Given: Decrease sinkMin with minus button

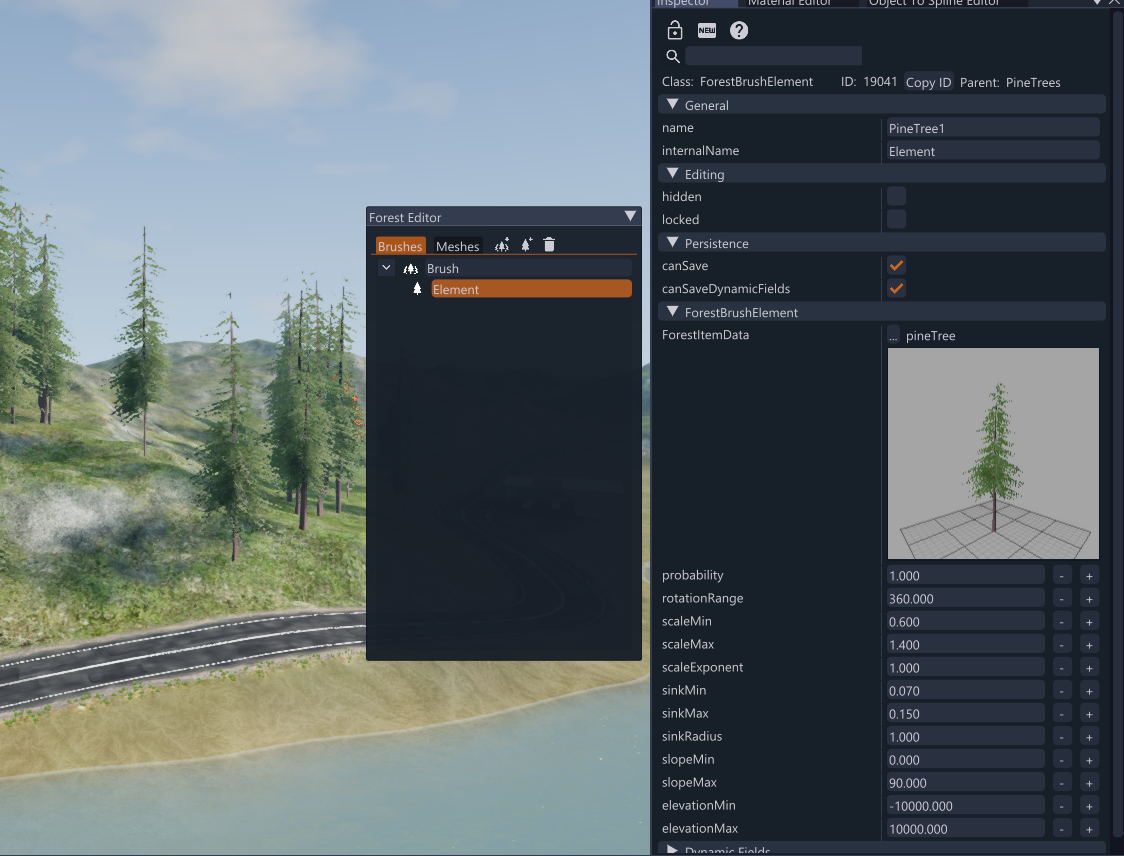Looking at the screenshot, I should click(1062, 690).
